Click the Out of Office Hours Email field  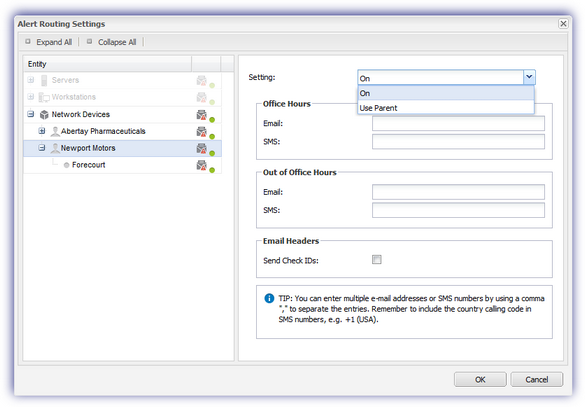tap(458, 192)
